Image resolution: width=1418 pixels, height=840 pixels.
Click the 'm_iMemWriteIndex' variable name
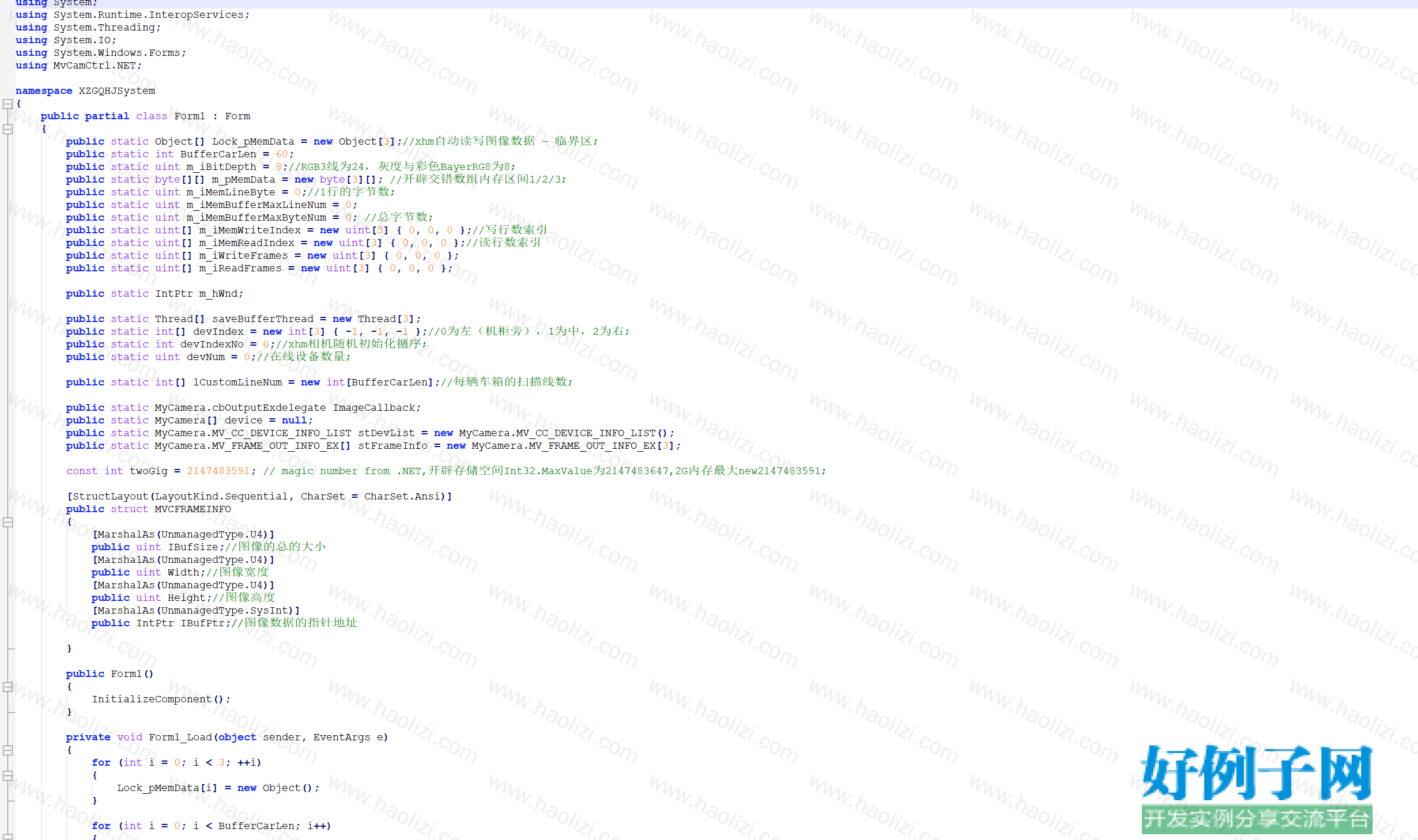click(250, 230)
